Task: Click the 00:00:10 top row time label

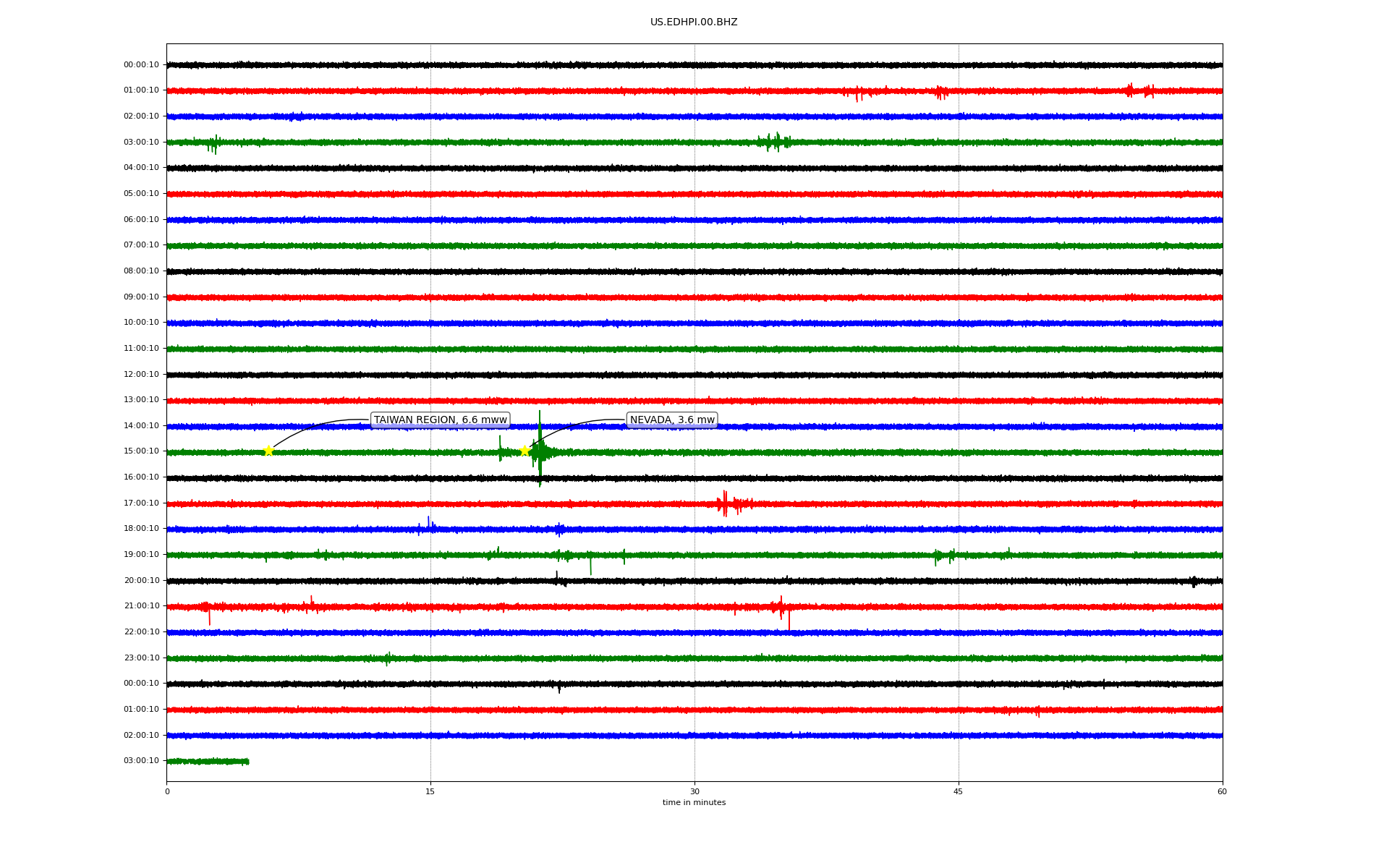Action: click(141, 65)
